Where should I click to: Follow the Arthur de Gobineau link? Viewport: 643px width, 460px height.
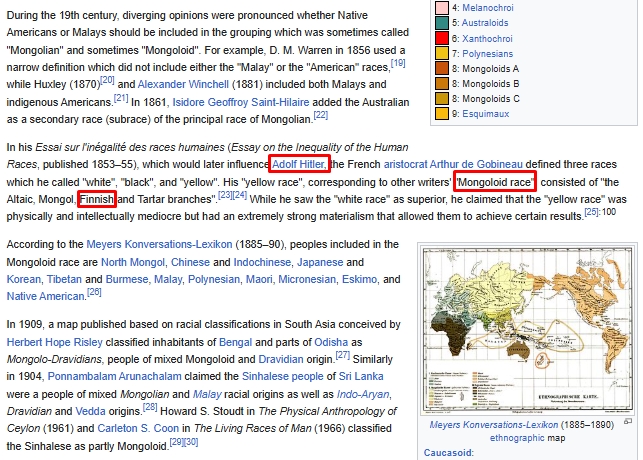476,164
